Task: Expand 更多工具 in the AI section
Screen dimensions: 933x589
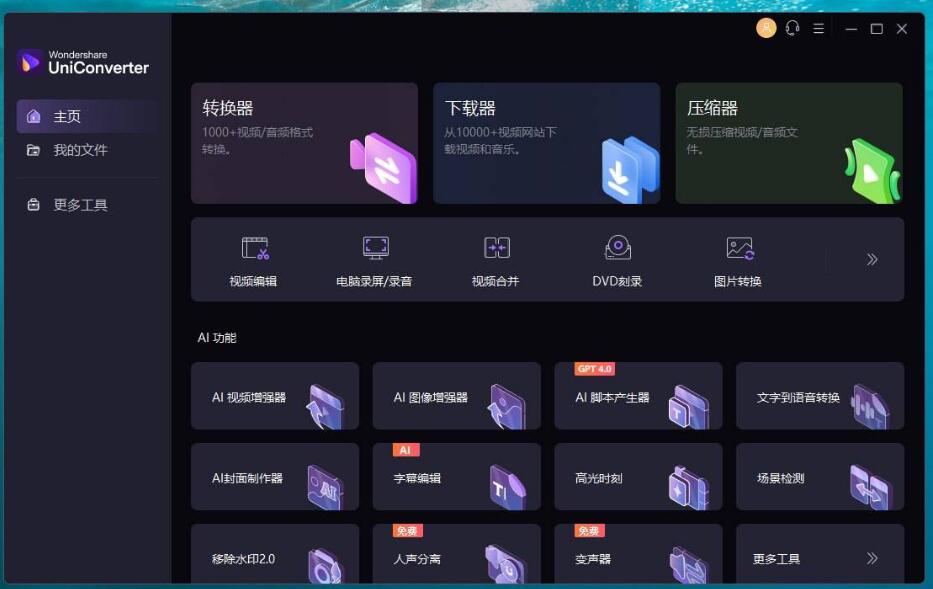Action: (x=819, y=557)
